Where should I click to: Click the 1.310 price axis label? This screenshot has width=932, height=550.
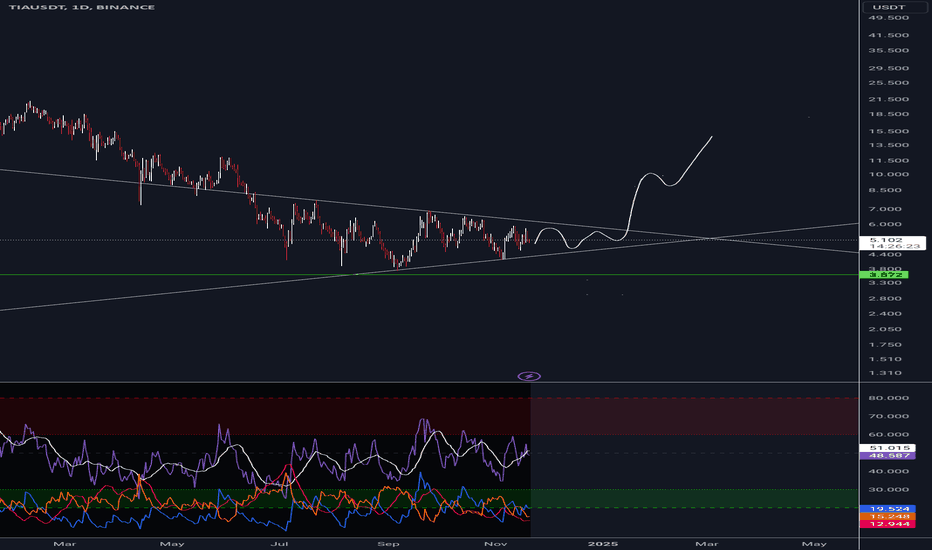(x=885, y=373)
